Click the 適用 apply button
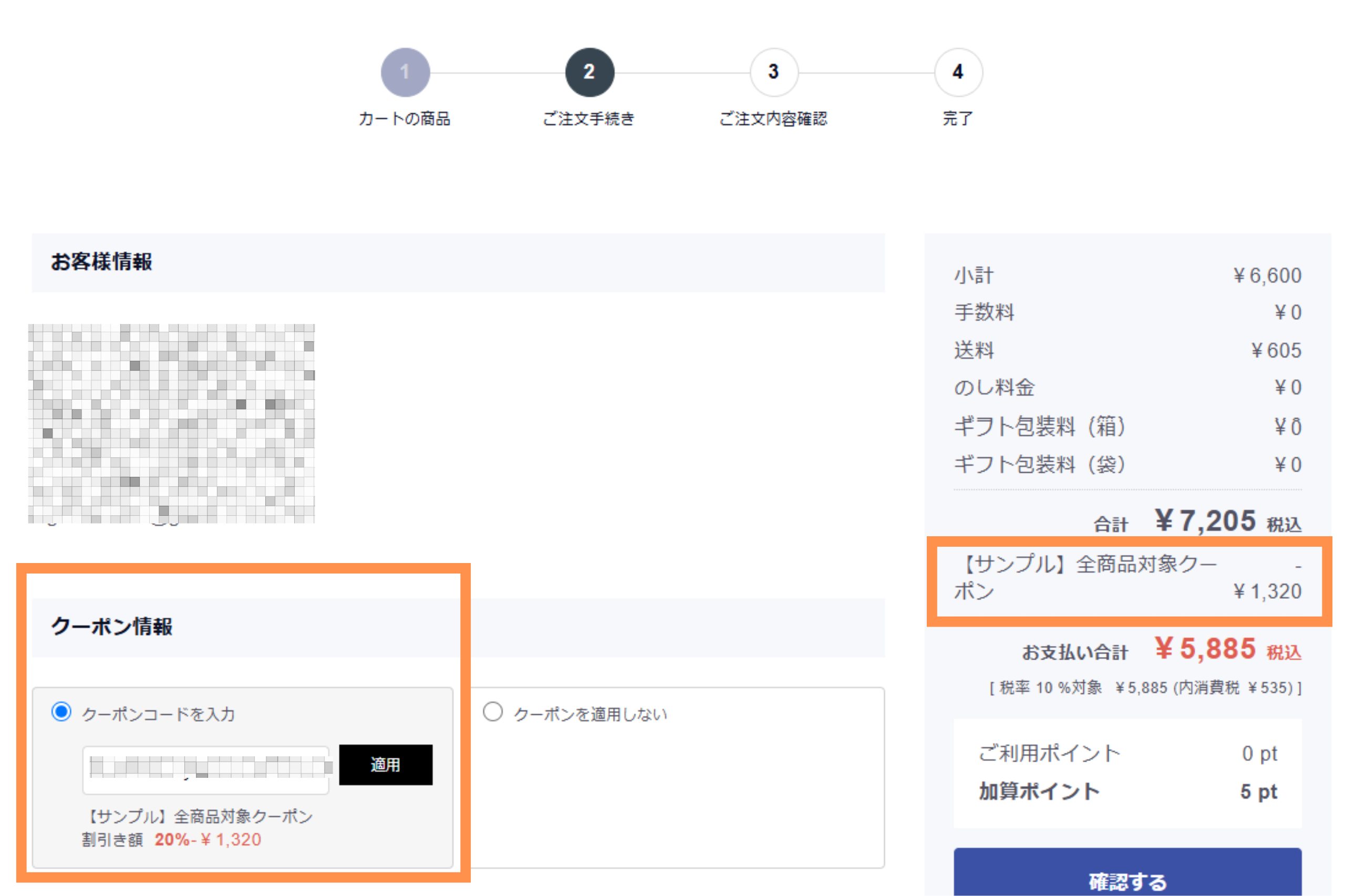The height and width of the screenshot is (896, 1345). [385, 765]
